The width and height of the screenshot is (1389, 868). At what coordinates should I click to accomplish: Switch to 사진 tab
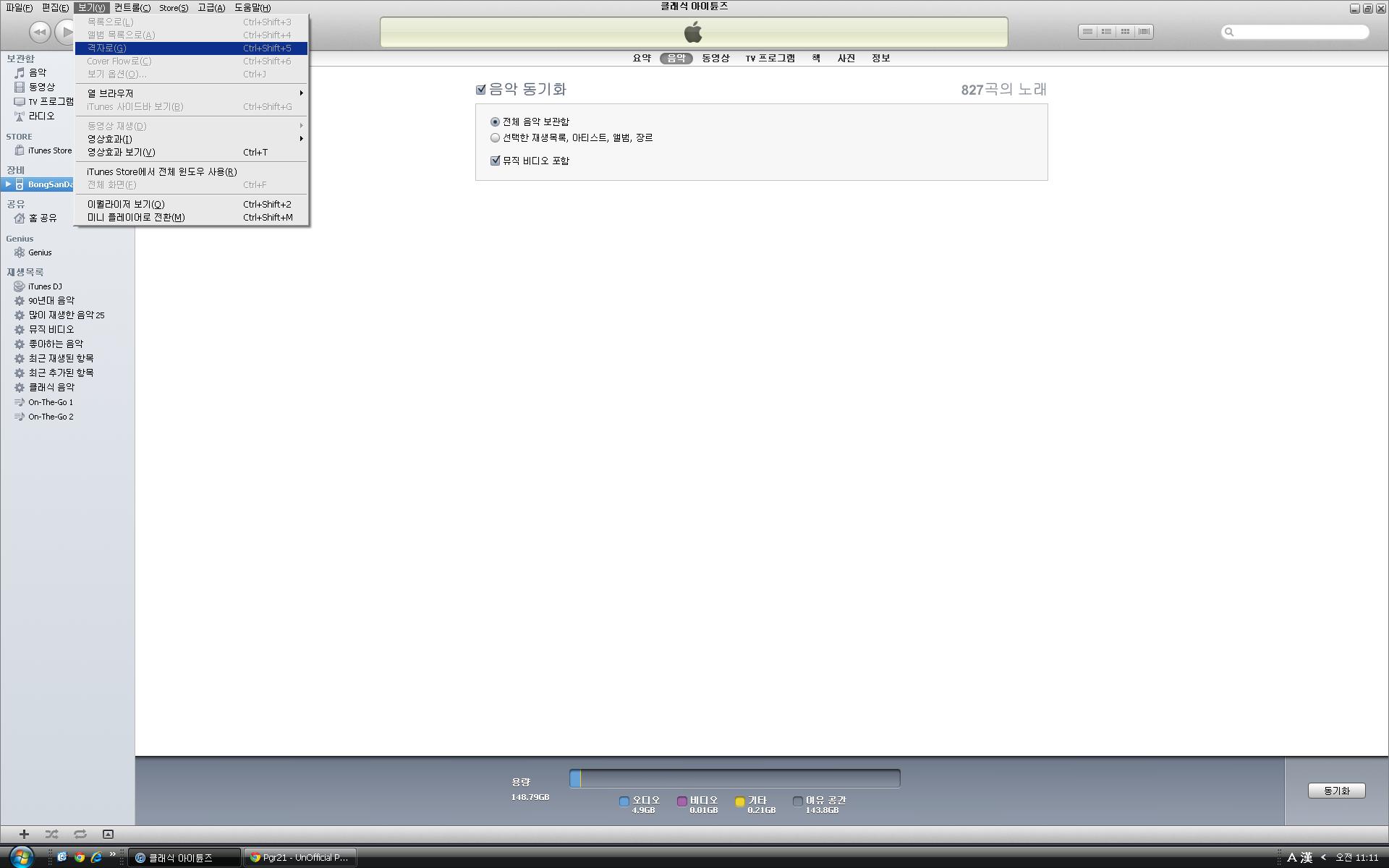coord(846,58)
